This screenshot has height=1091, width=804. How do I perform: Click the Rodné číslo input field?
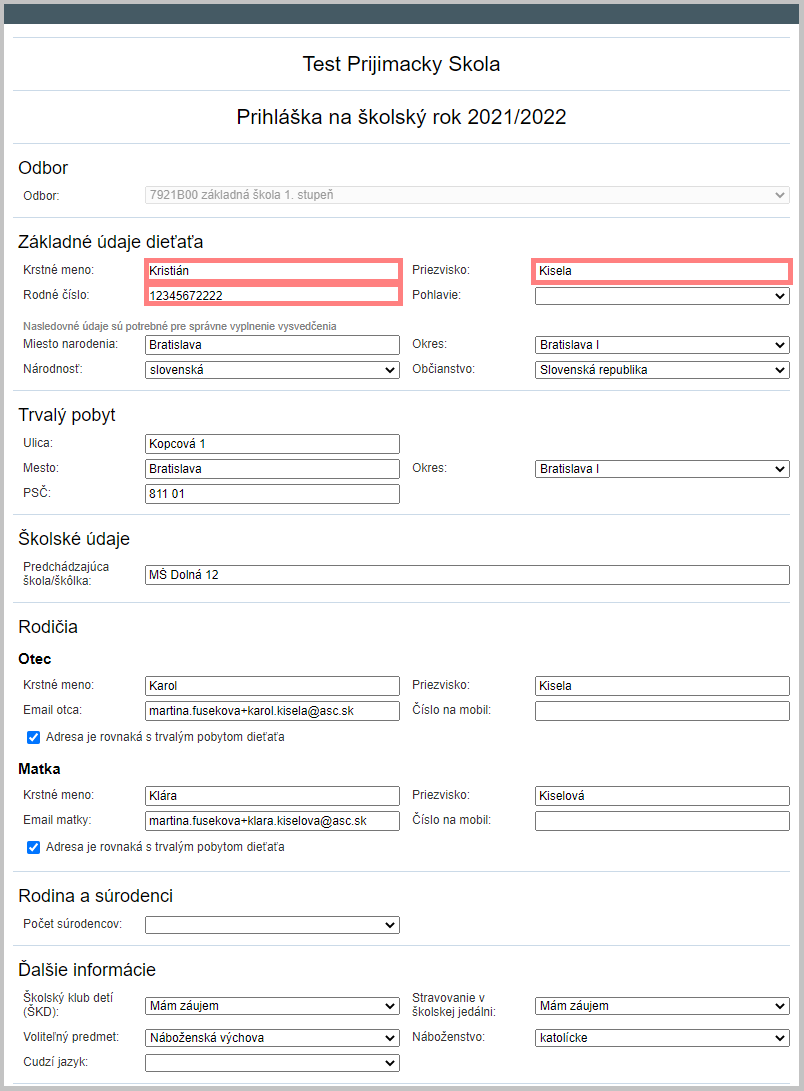click(x=273, y=296)
